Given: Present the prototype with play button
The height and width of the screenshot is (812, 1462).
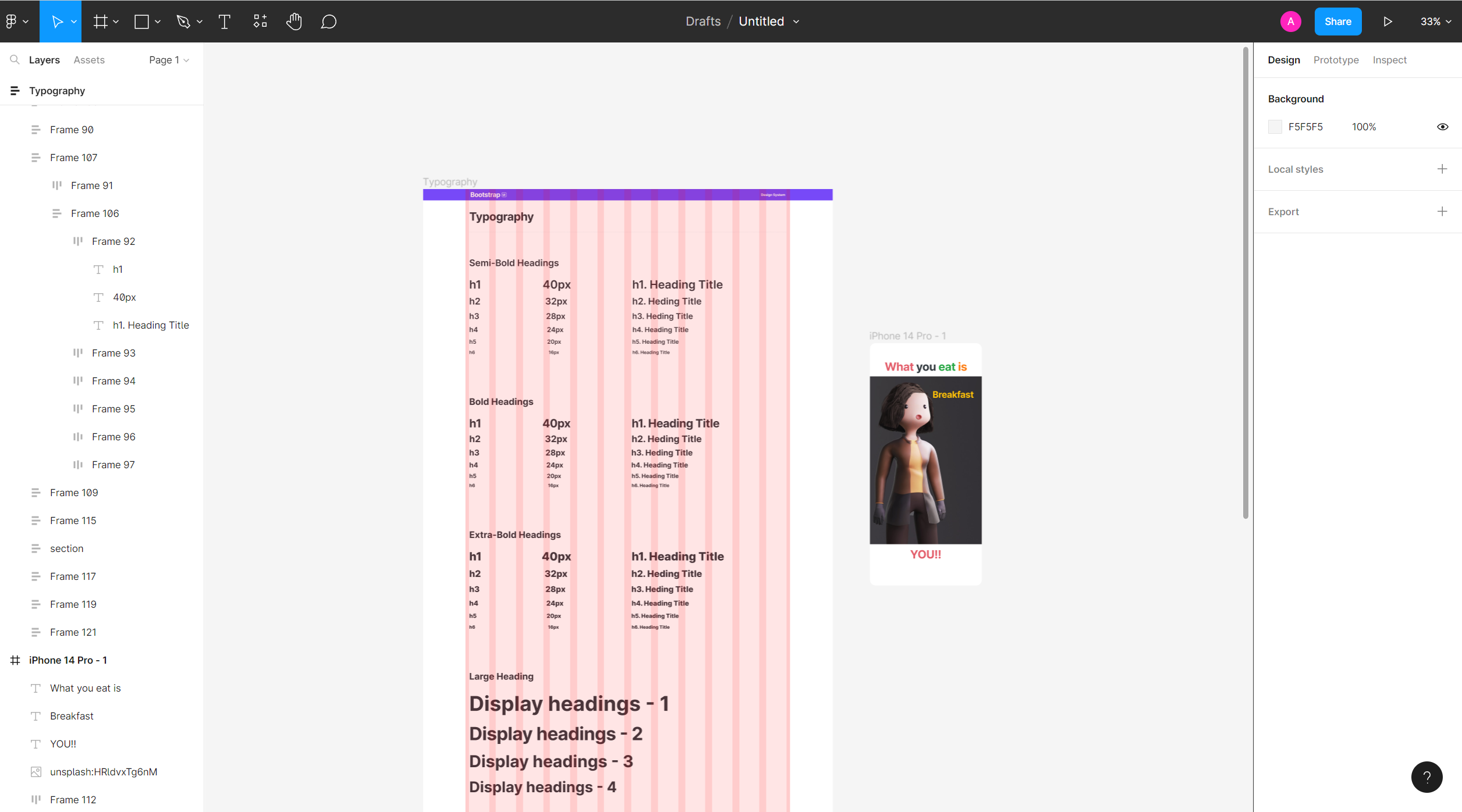Looking at the screenshot, I should tap(1388, 22).
